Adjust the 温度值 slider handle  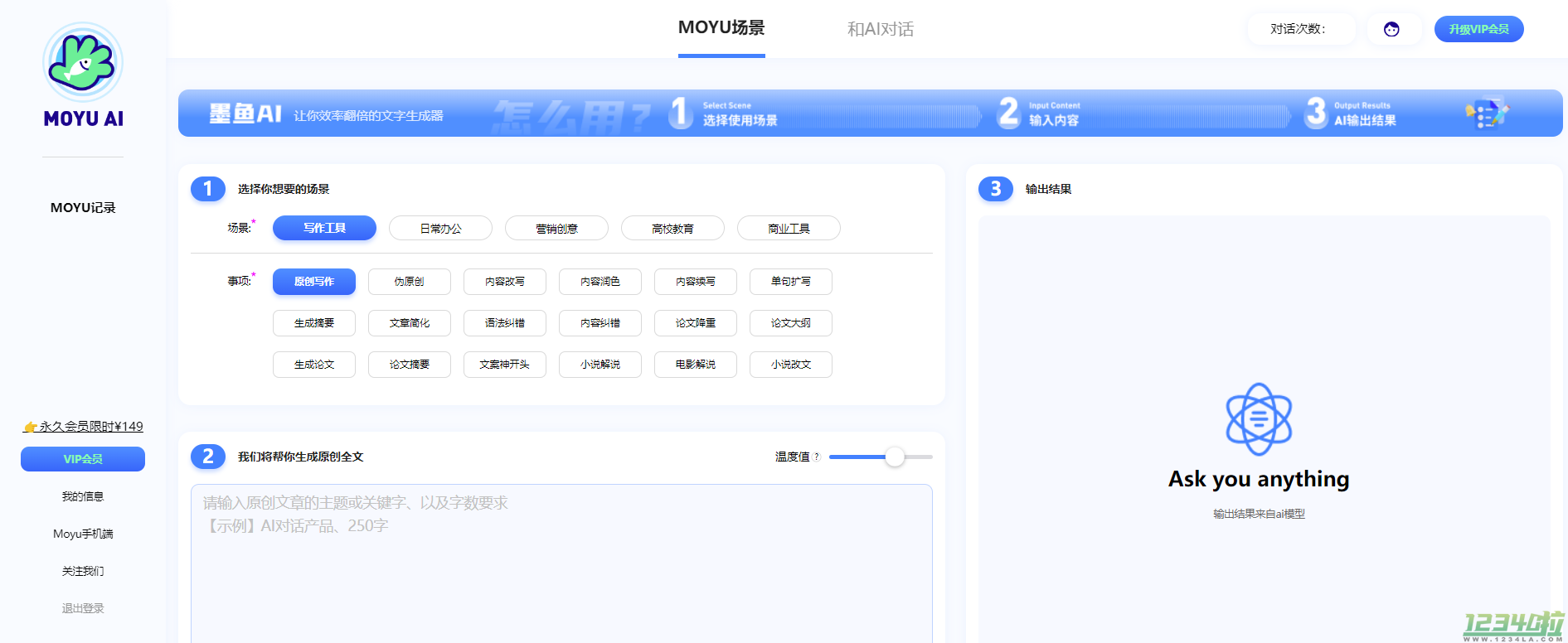click(895, 457)
